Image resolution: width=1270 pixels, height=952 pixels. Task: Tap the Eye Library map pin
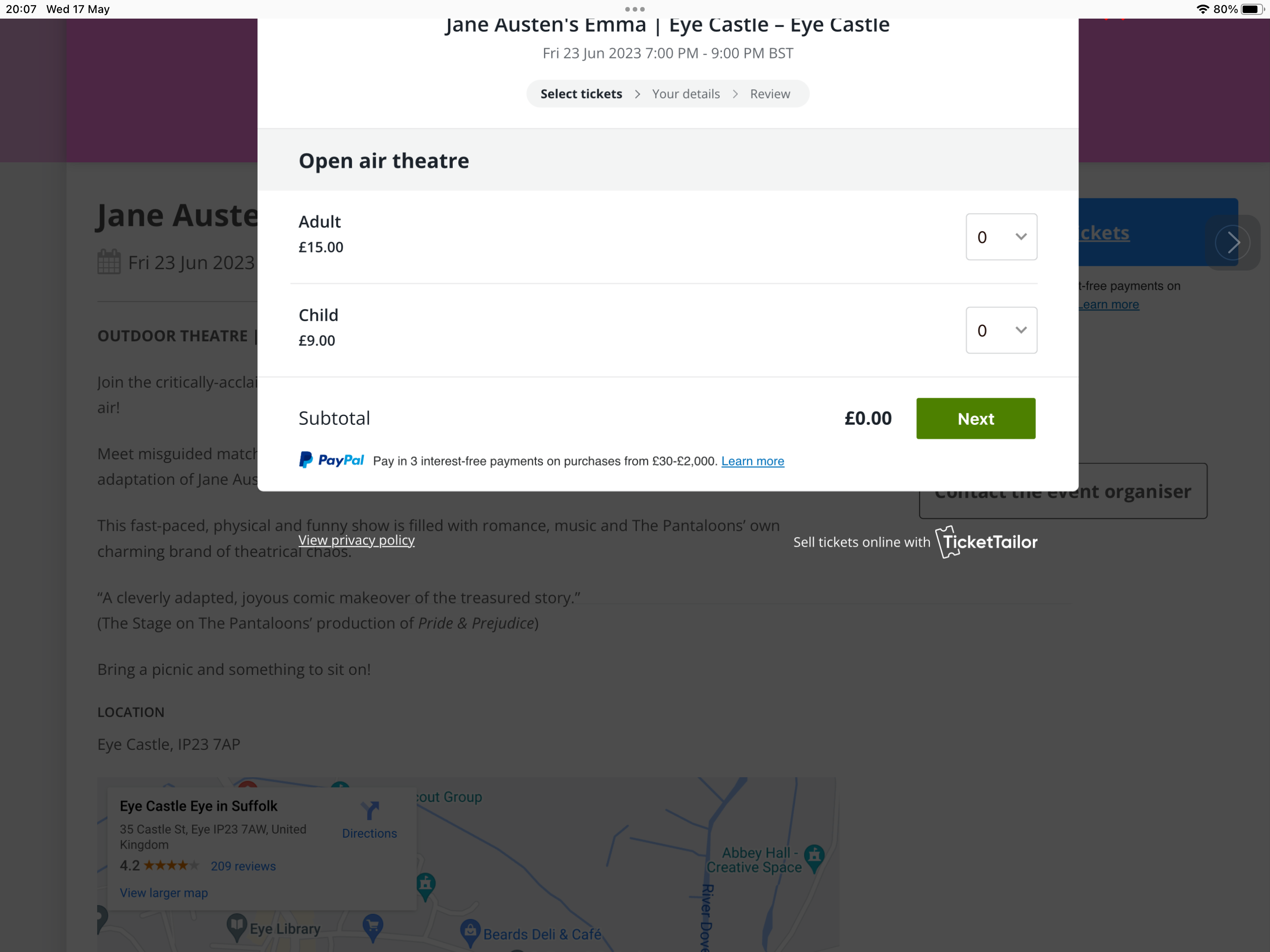pos(236,926)
